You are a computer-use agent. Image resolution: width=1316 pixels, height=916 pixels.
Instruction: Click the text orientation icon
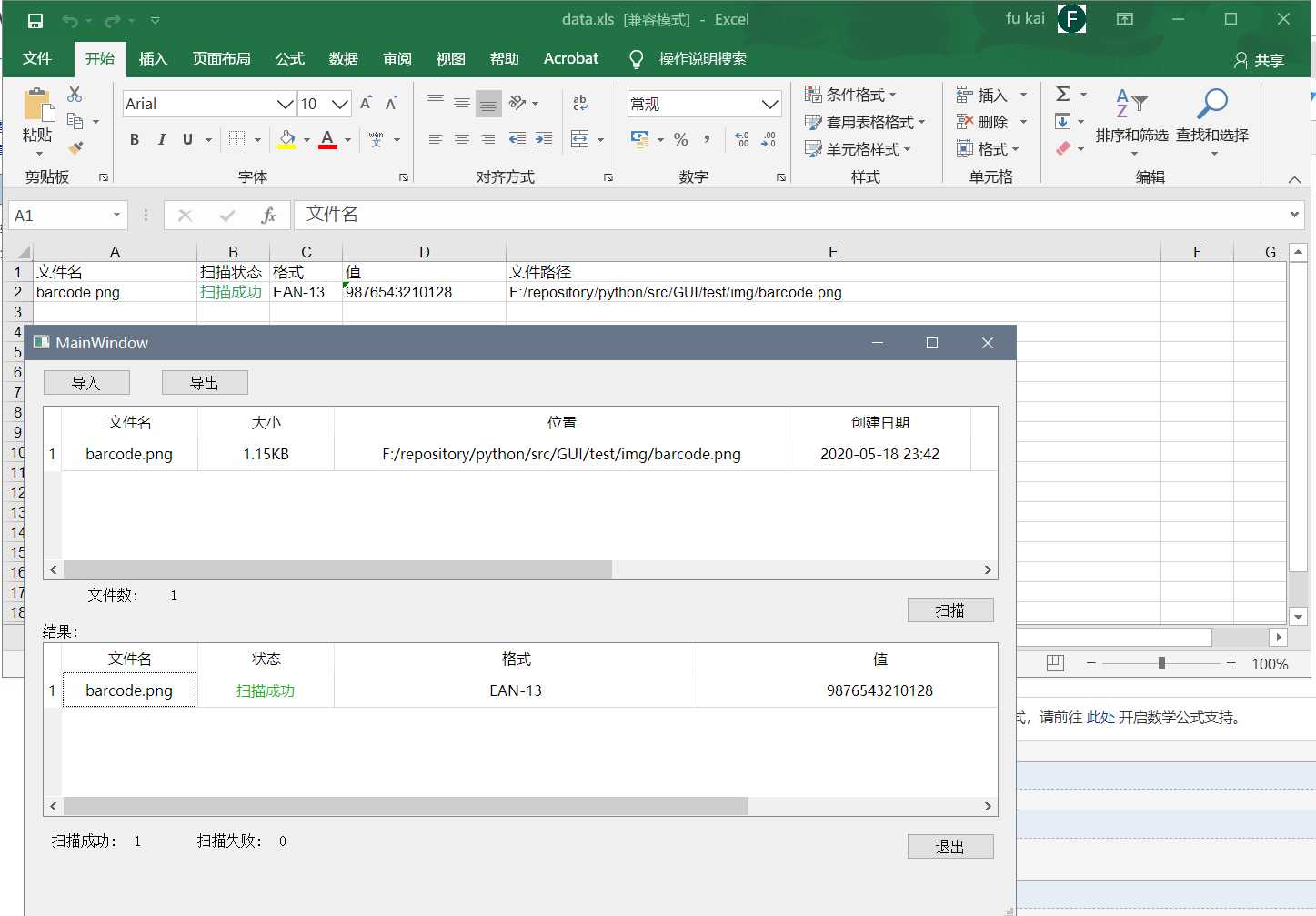[518, 103]
